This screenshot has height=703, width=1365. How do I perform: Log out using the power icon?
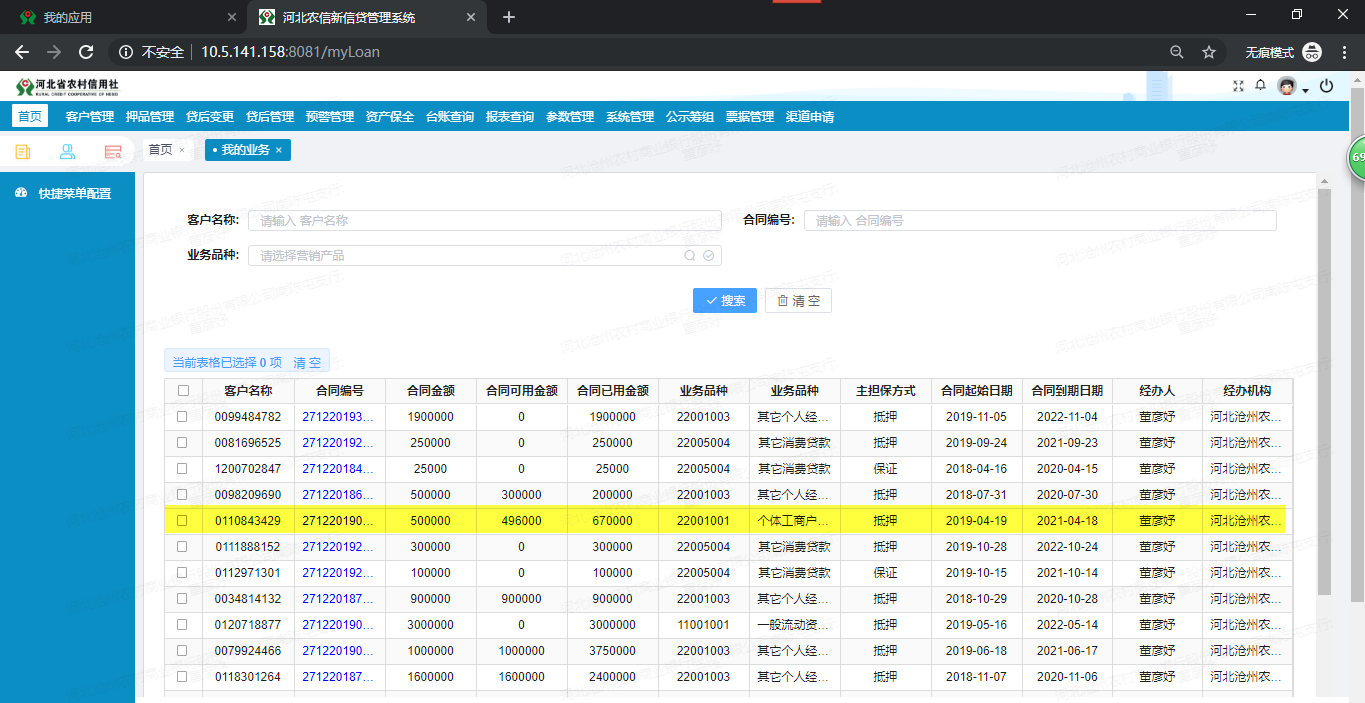click(1327, 86)
